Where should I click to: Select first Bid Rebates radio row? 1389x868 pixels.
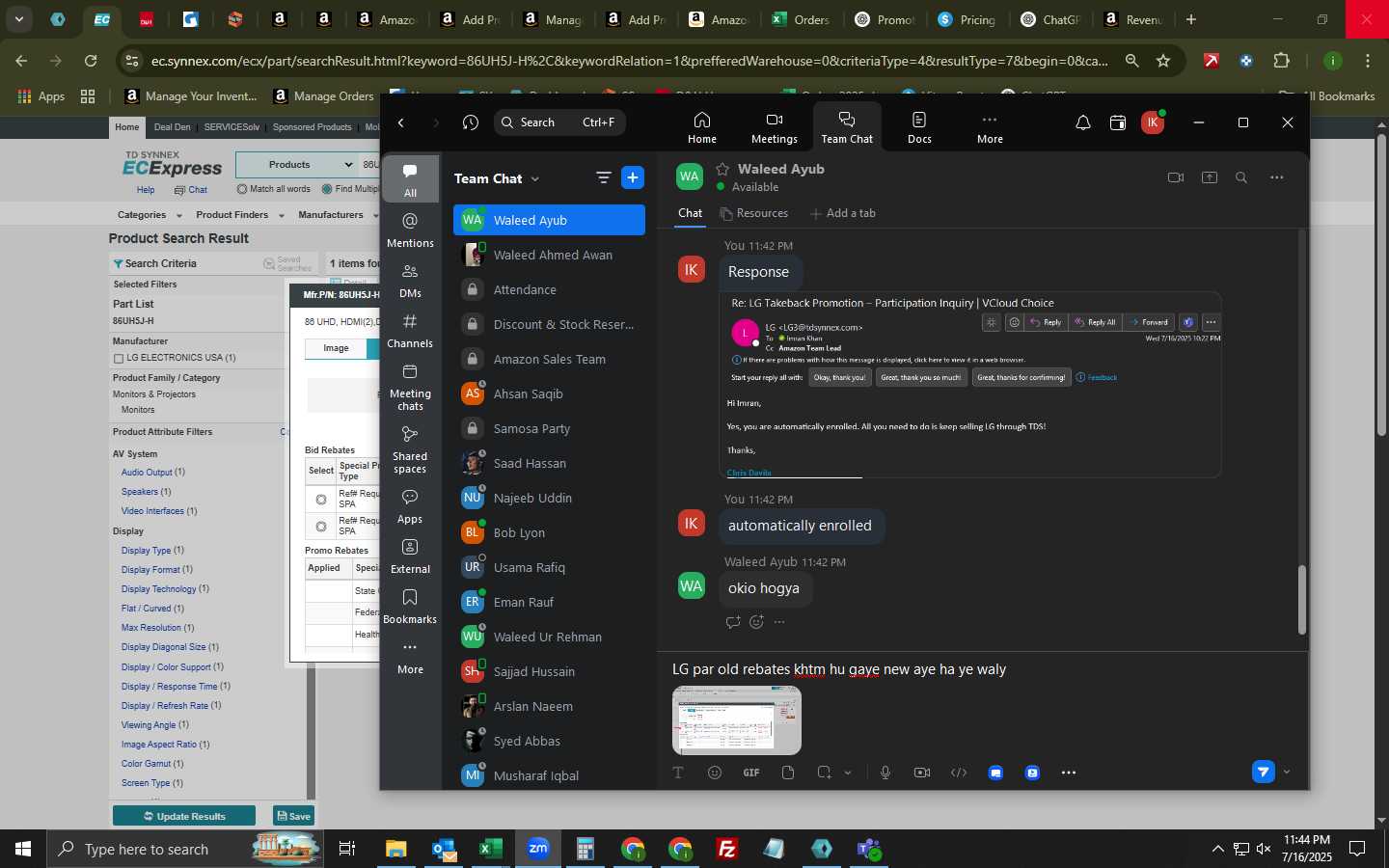tap(321, 499)
